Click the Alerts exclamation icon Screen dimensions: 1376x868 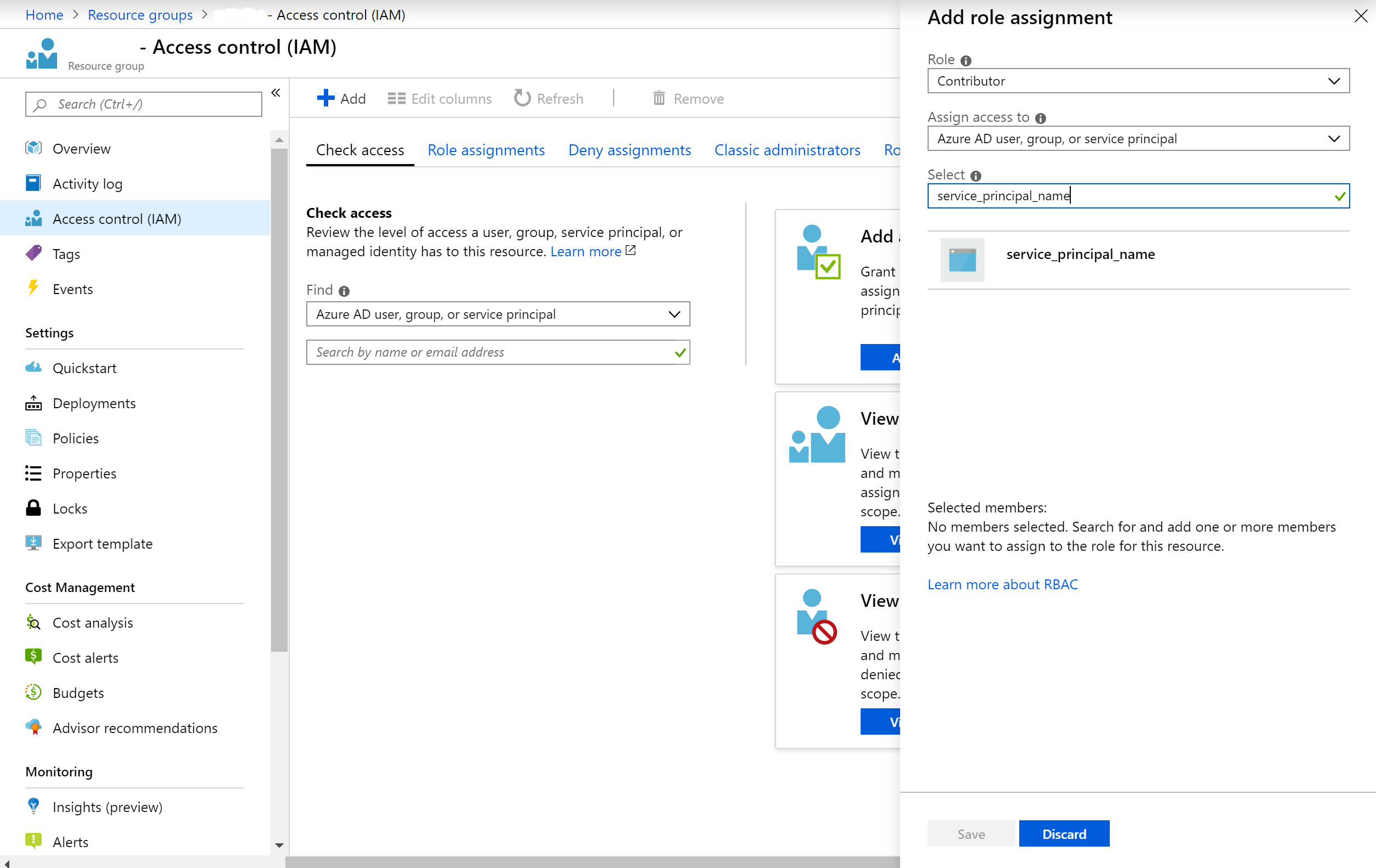point(33,841)
